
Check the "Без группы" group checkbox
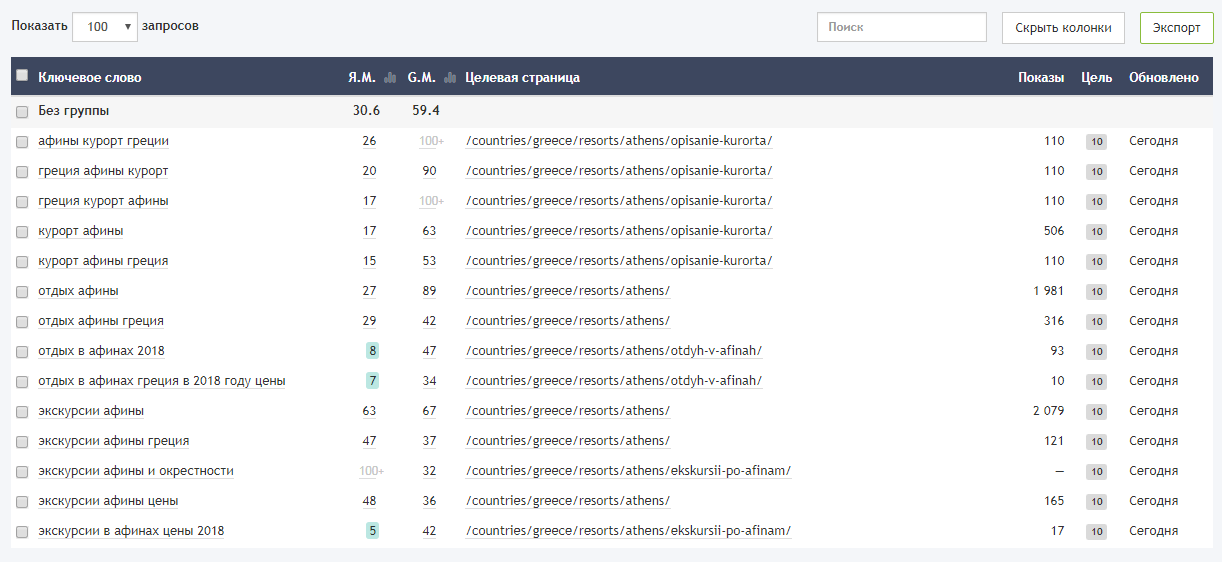point(22,111)
